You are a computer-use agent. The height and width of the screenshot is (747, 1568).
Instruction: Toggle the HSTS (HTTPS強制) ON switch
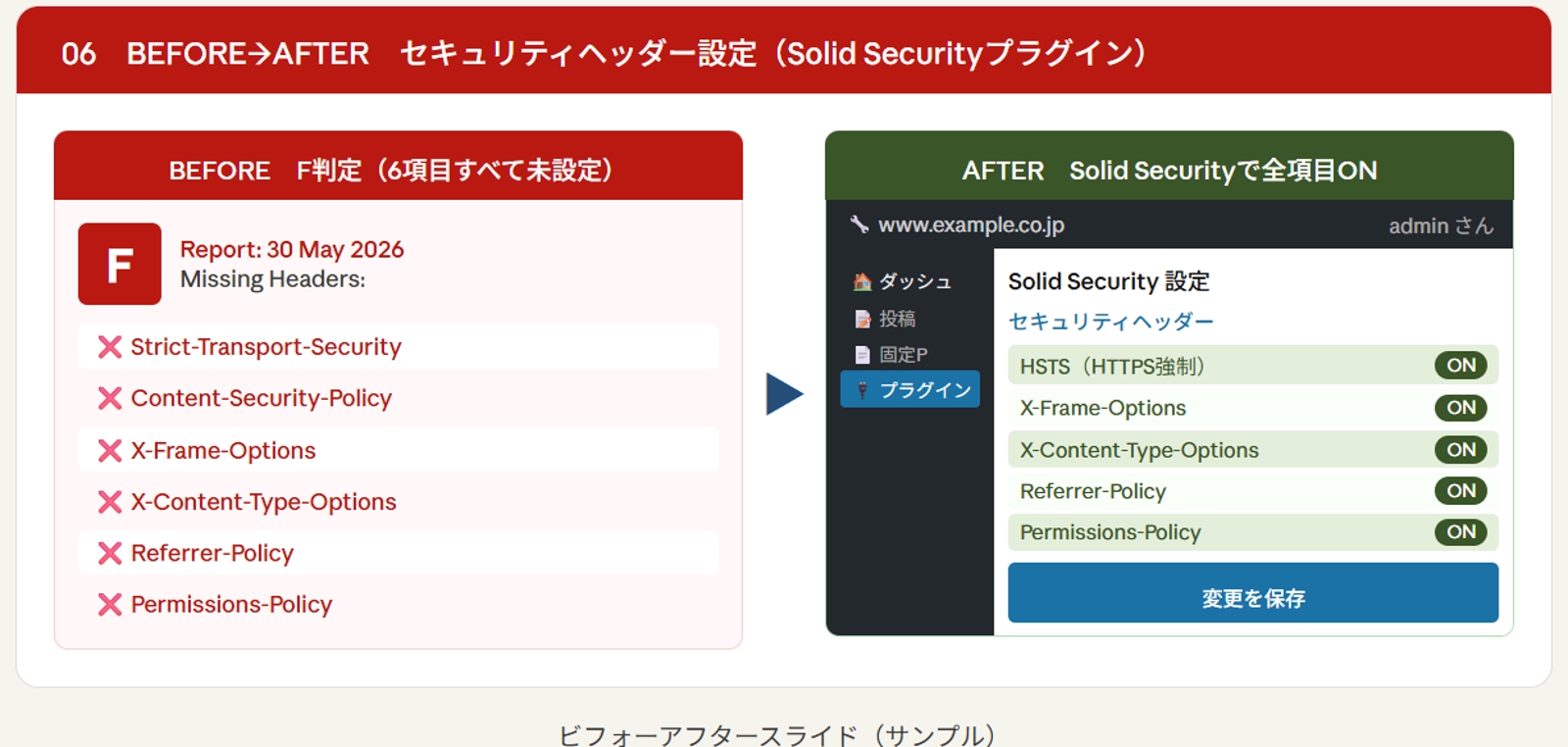(1461, 366)
